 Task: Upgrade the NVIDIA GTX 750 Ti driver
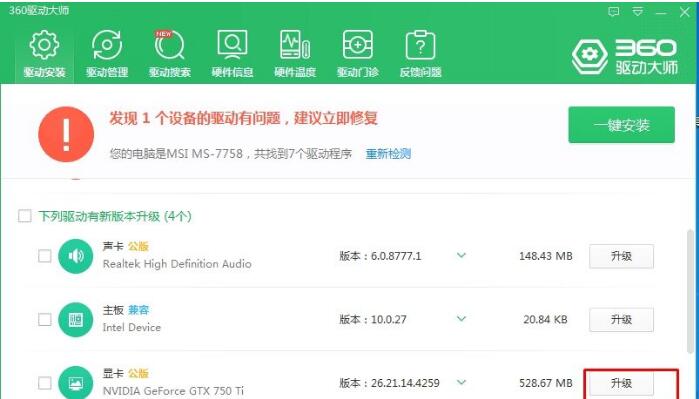tap(621, 383)
